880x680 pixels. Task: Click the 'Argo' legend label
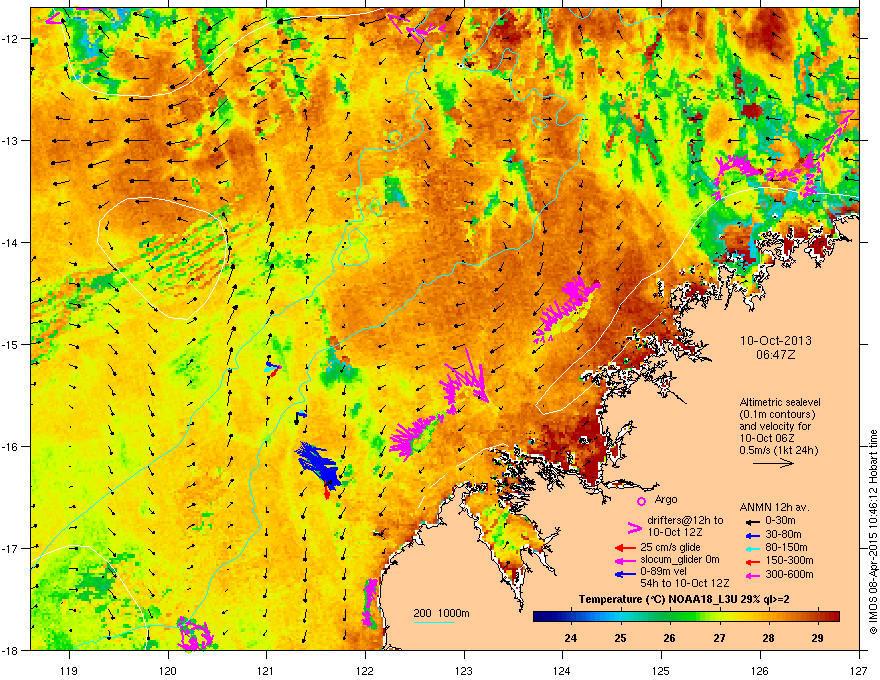pos(666,499)
